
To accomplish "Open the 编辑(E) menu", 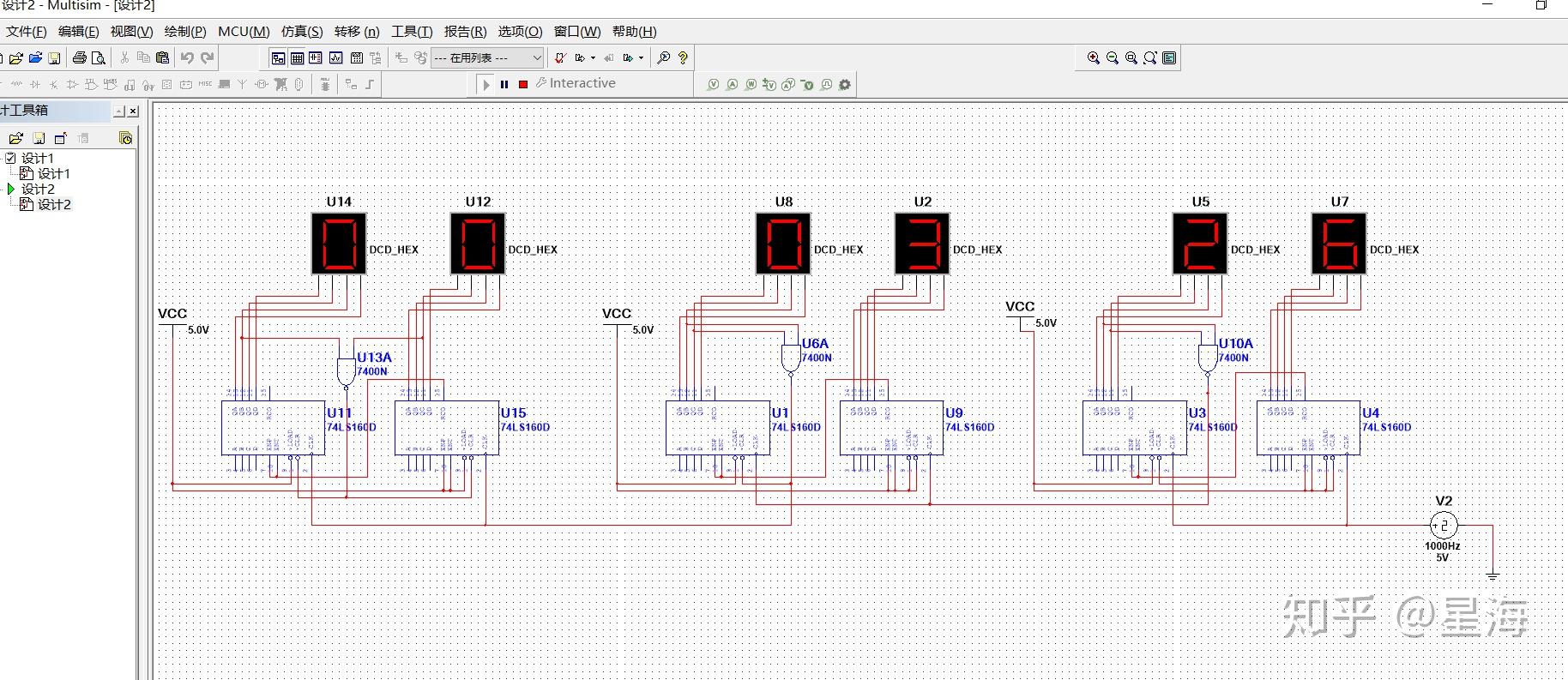I will (78, 32).
